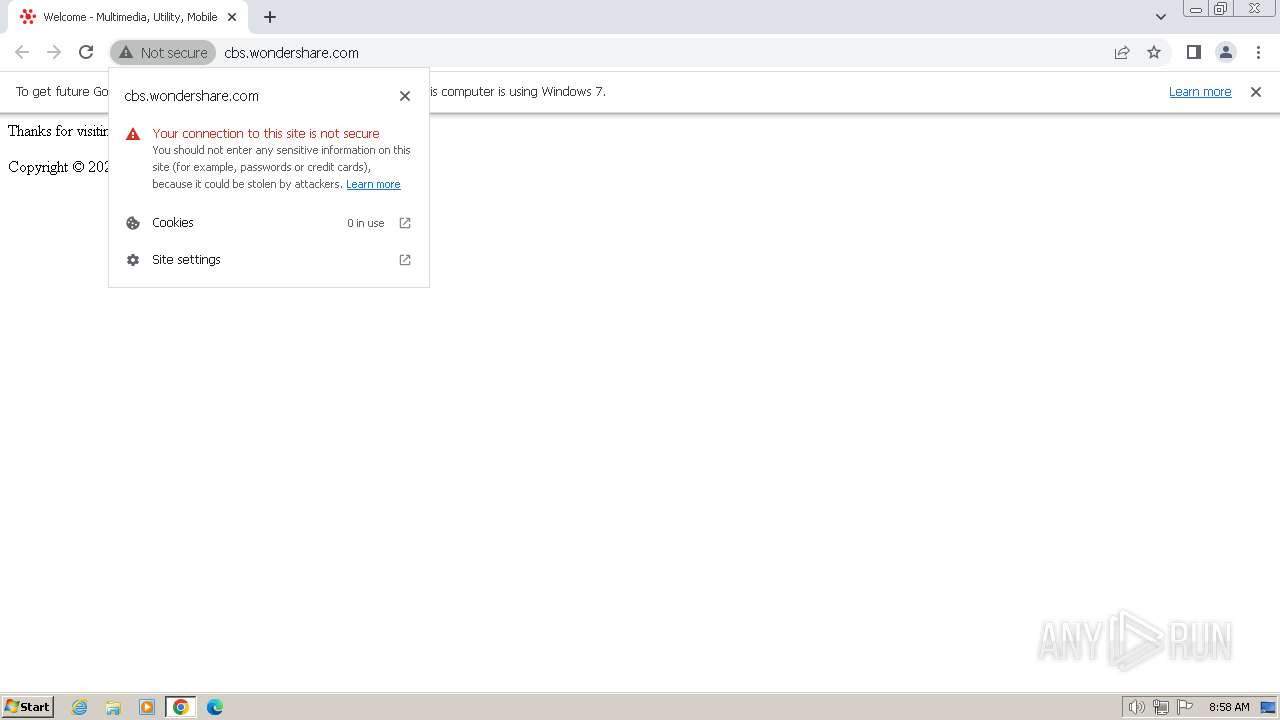
Task: Close the Welcome tab
Action: [x=232, y=17]
